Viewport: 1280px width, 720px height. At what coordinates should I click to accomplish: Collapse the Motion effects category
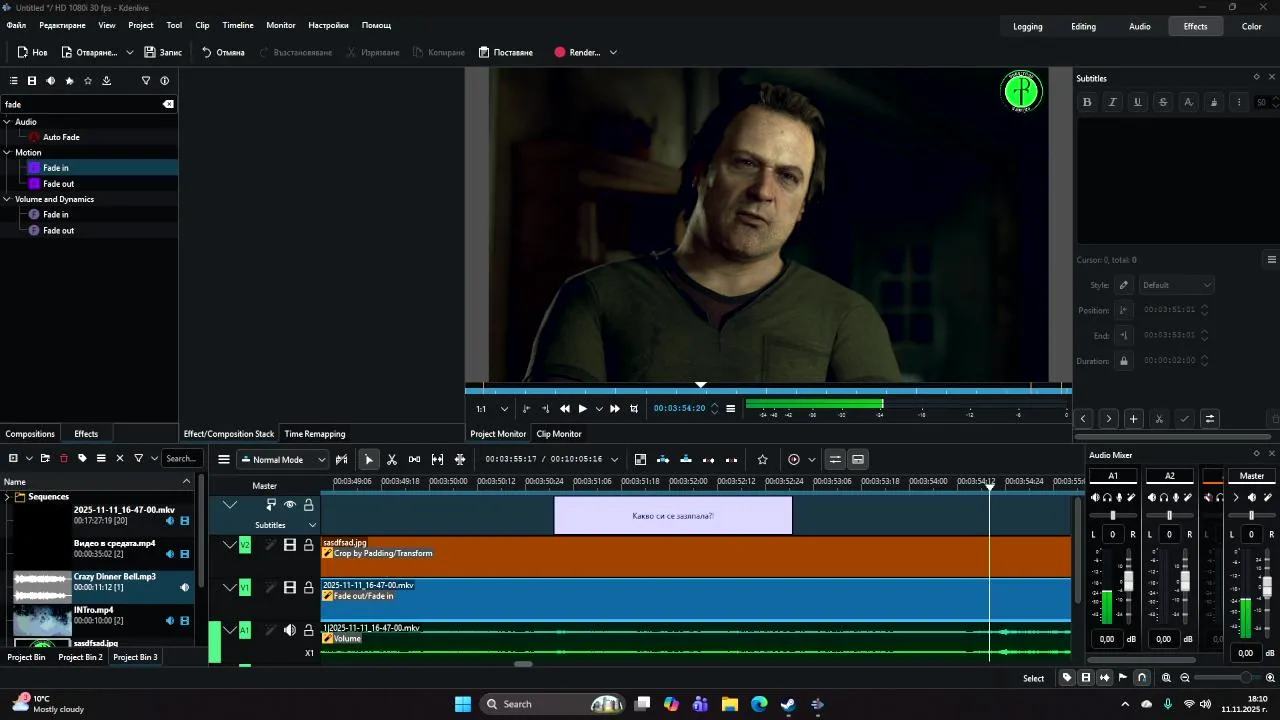point(7,153)
